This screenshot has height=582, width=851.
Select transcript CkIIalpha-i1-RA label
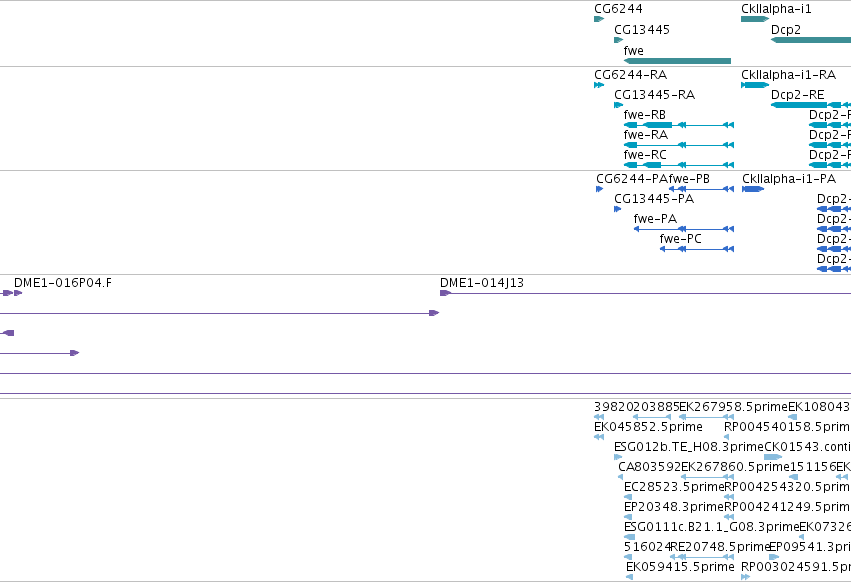[788, 75]
